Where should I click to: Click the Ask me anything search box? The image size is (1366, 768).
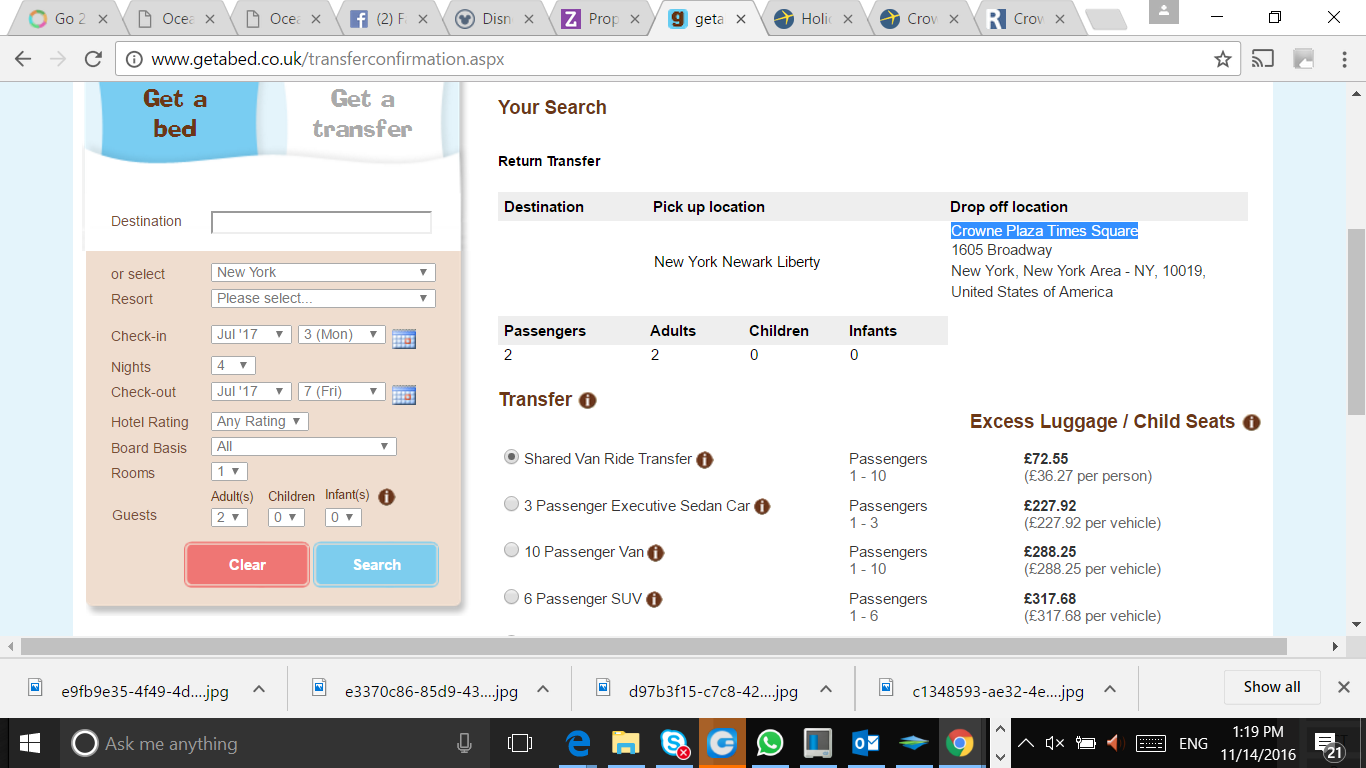click(x=272, y=743)
